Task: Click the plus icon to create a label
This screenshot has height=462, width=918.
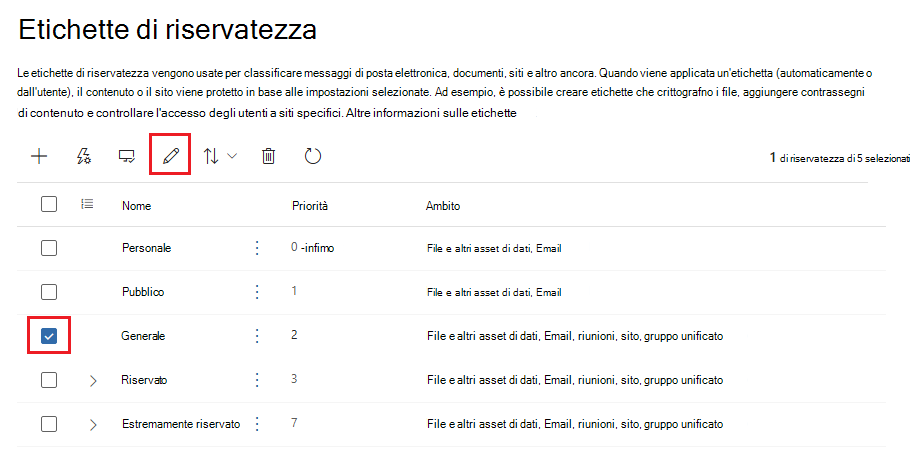Action: coord(39,156)
